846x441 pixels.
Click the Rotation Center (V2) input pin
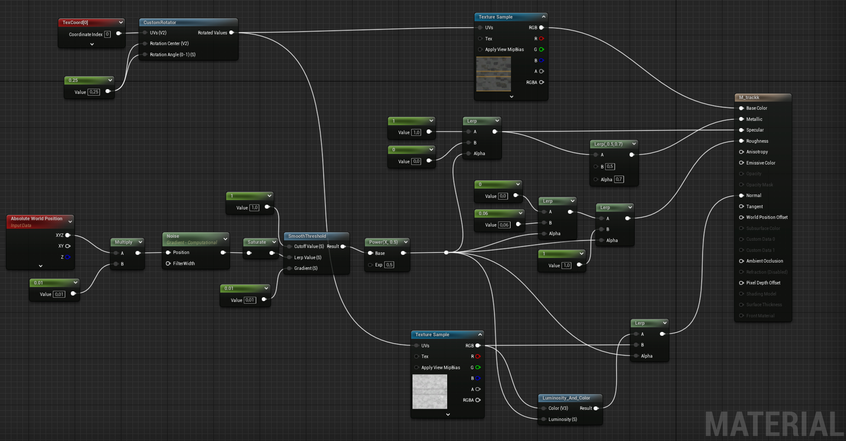145,44
